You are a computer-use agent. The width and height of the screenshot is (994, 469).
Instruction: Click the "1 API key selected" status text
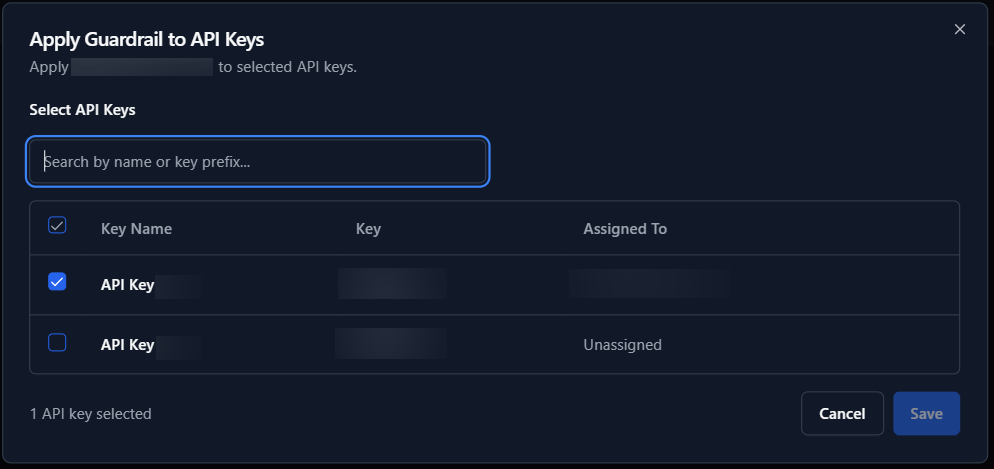click(91, 414)
